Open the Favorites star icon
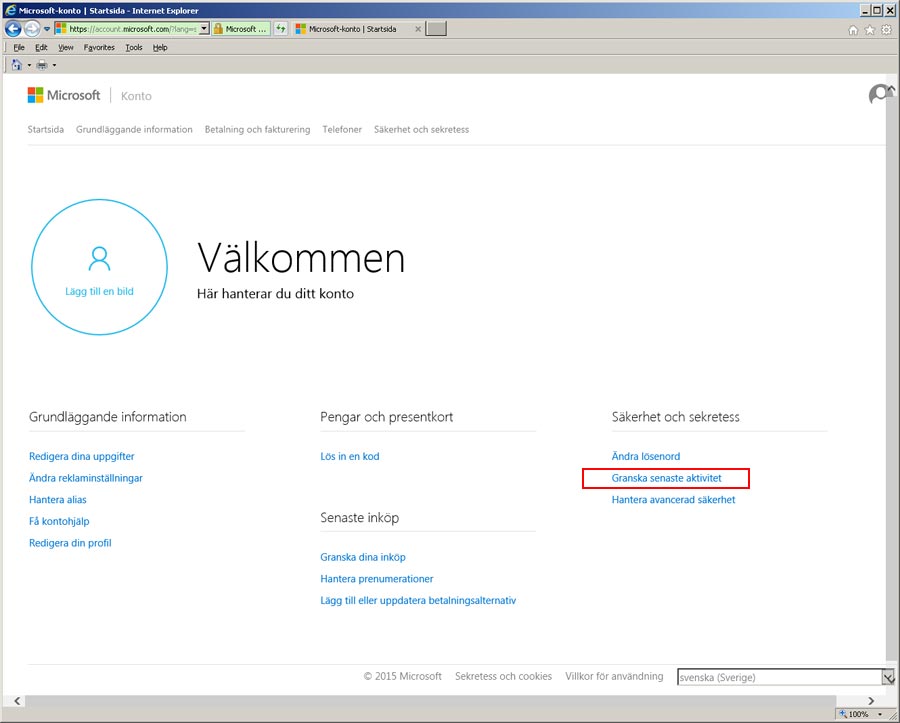 [x=870, y=30]
